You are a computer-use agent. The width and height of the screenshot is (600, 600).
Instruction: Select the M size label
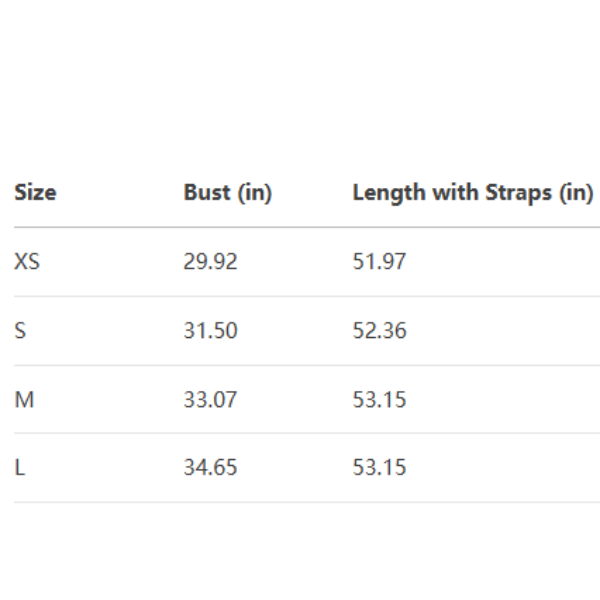click(x=24, y=400)
